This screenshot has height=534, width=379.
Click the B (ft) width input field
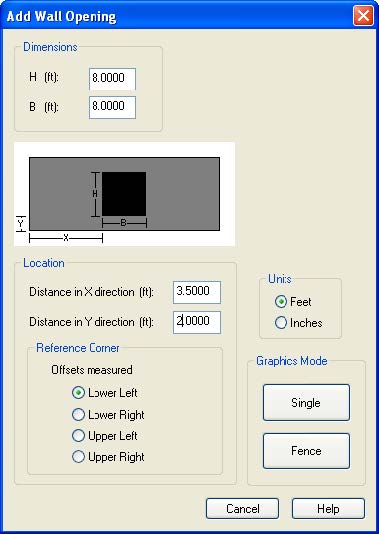coord(112,107)
